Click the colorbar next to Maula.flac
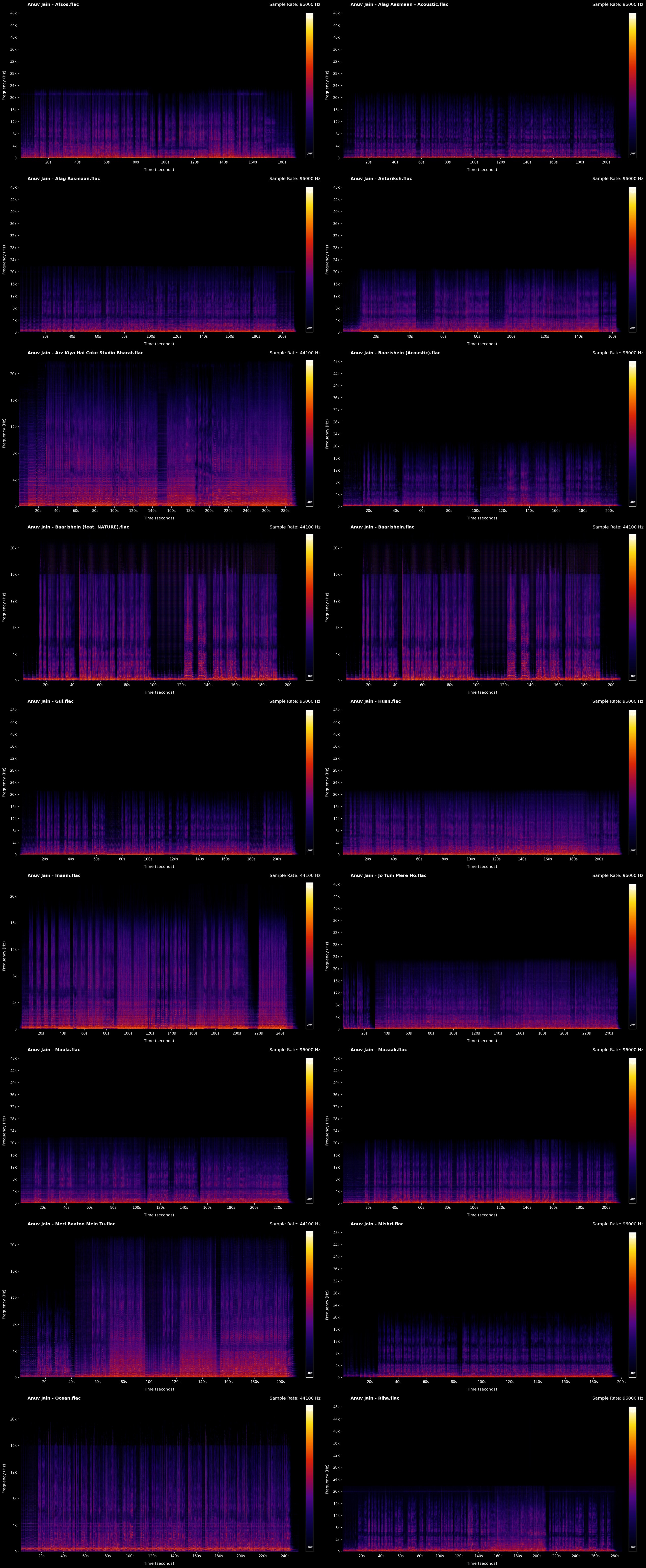Screen dimensions: 646x1568 (310, 1131)
